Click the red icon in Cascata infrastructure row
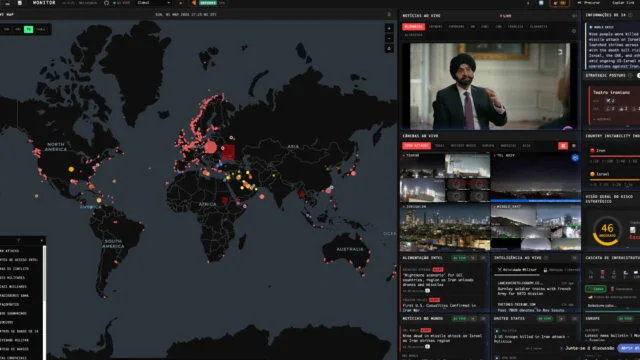This screenshot has width=640, height=360. (x=602, y=272)
